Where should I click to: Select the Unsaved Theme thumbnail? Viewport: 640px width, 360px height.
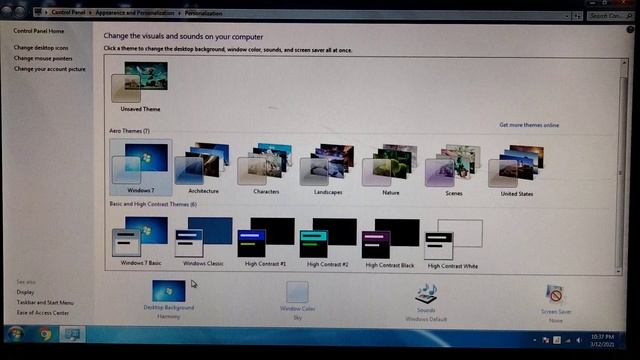140,82
